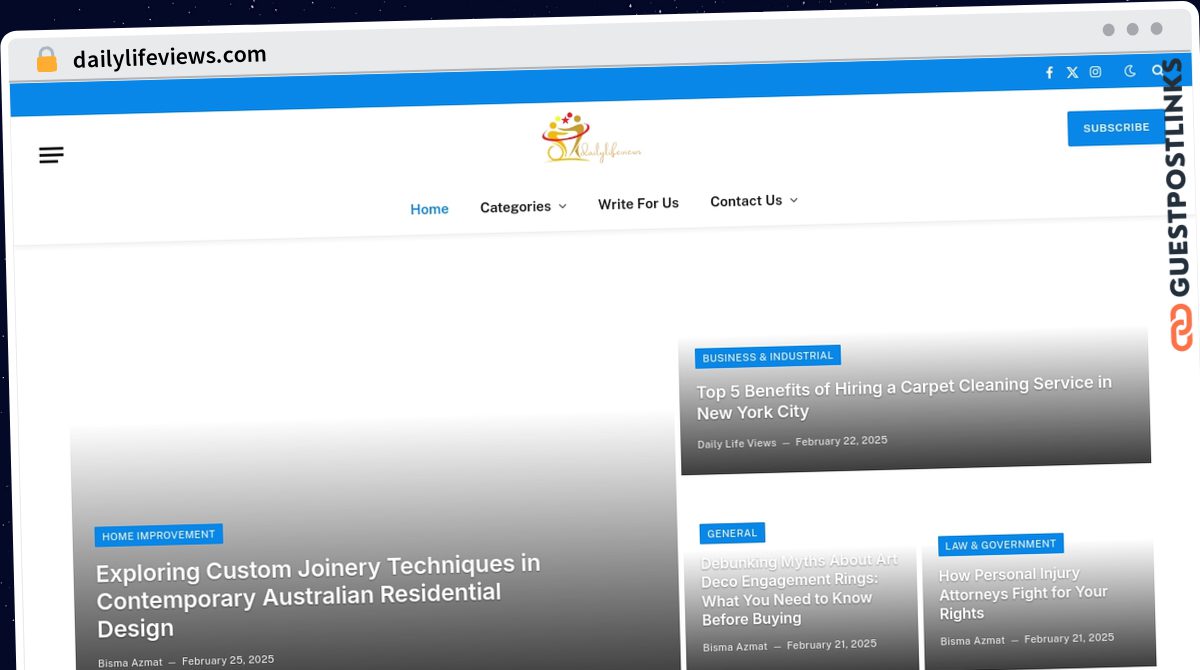Visit the X (Twitter) profile icon
This screenshot has height=670, width=1200.
(1072, 72)
